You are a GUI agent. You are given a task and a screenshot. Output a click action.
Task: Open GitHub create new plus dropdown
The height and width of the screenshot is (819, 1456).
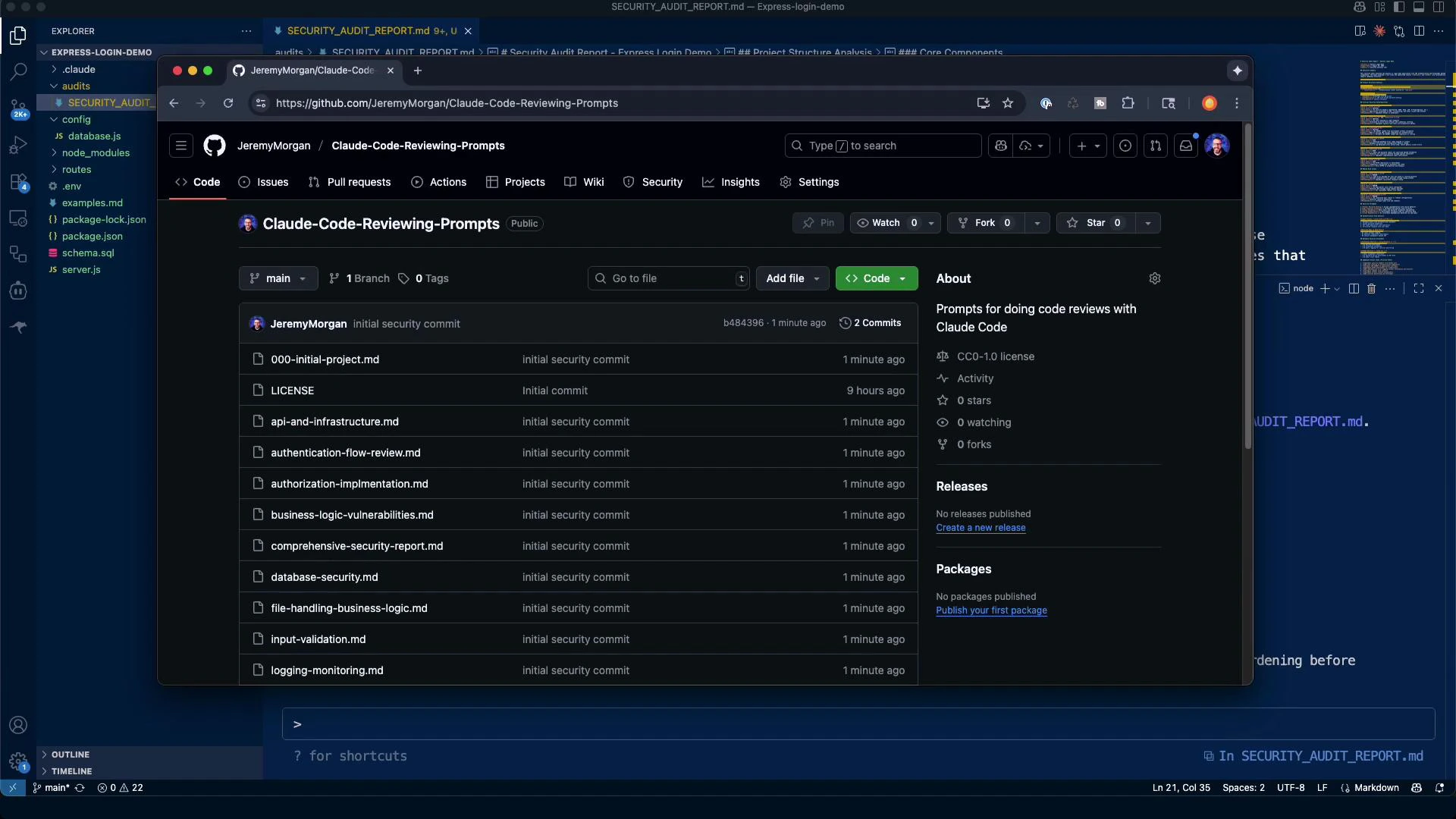coord(1088,146)
